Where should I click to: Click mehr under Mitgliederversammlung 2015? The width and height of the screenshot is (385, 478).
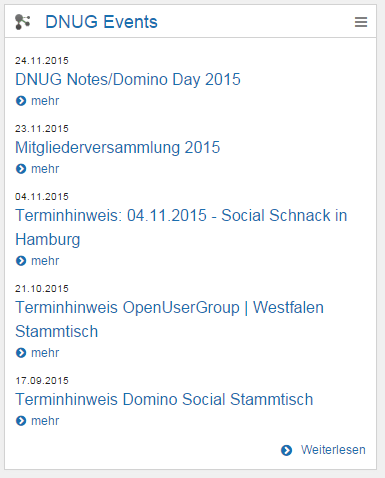[45, 169]
